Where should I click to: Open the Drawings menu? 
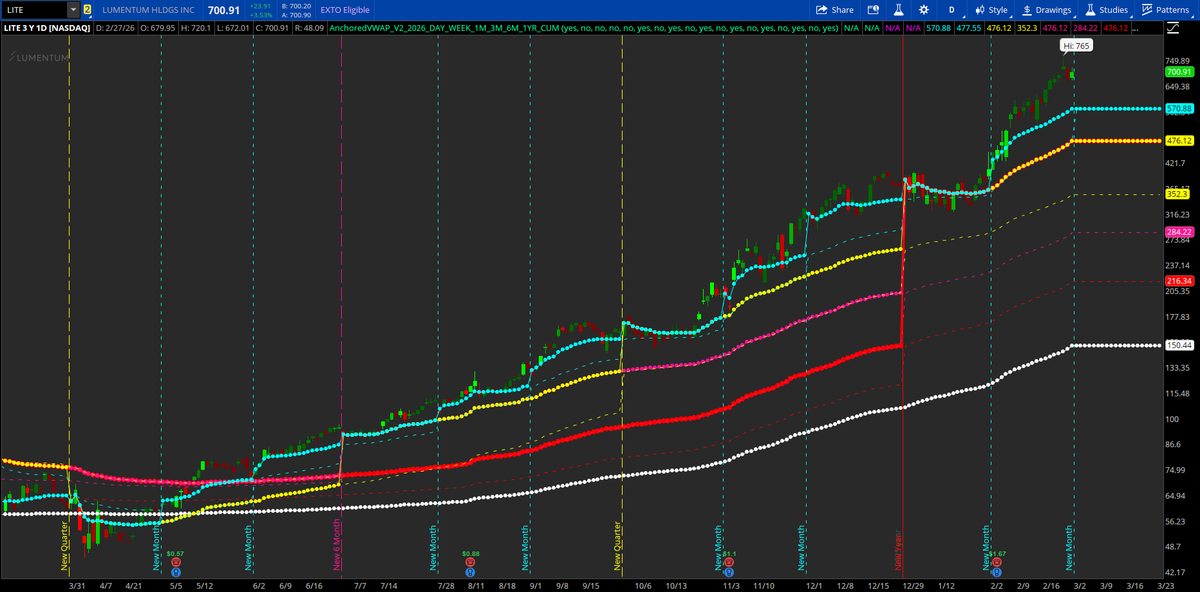point(1046,9)
